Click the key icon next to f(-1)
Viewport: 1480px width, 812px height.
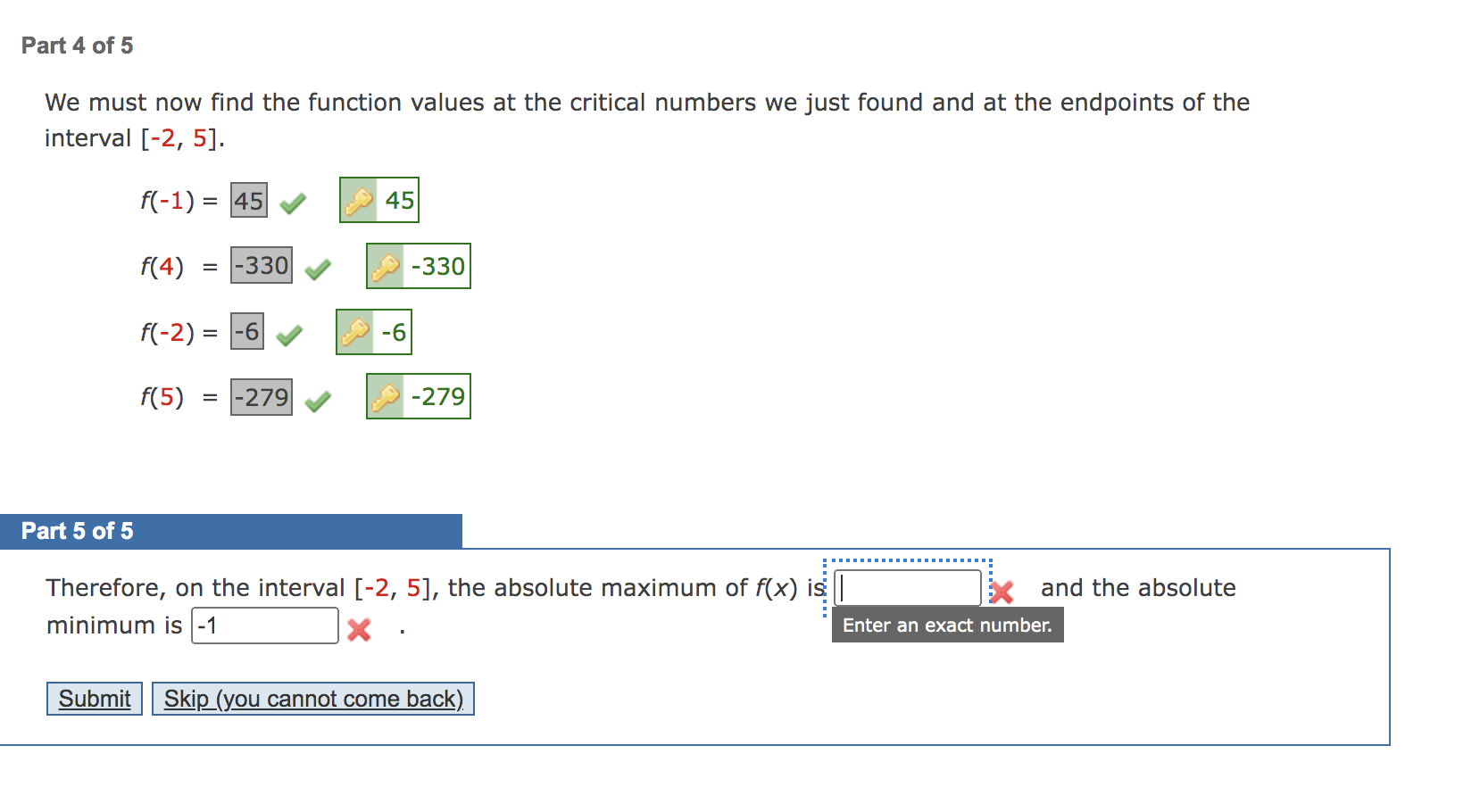(x=357, y=200)
